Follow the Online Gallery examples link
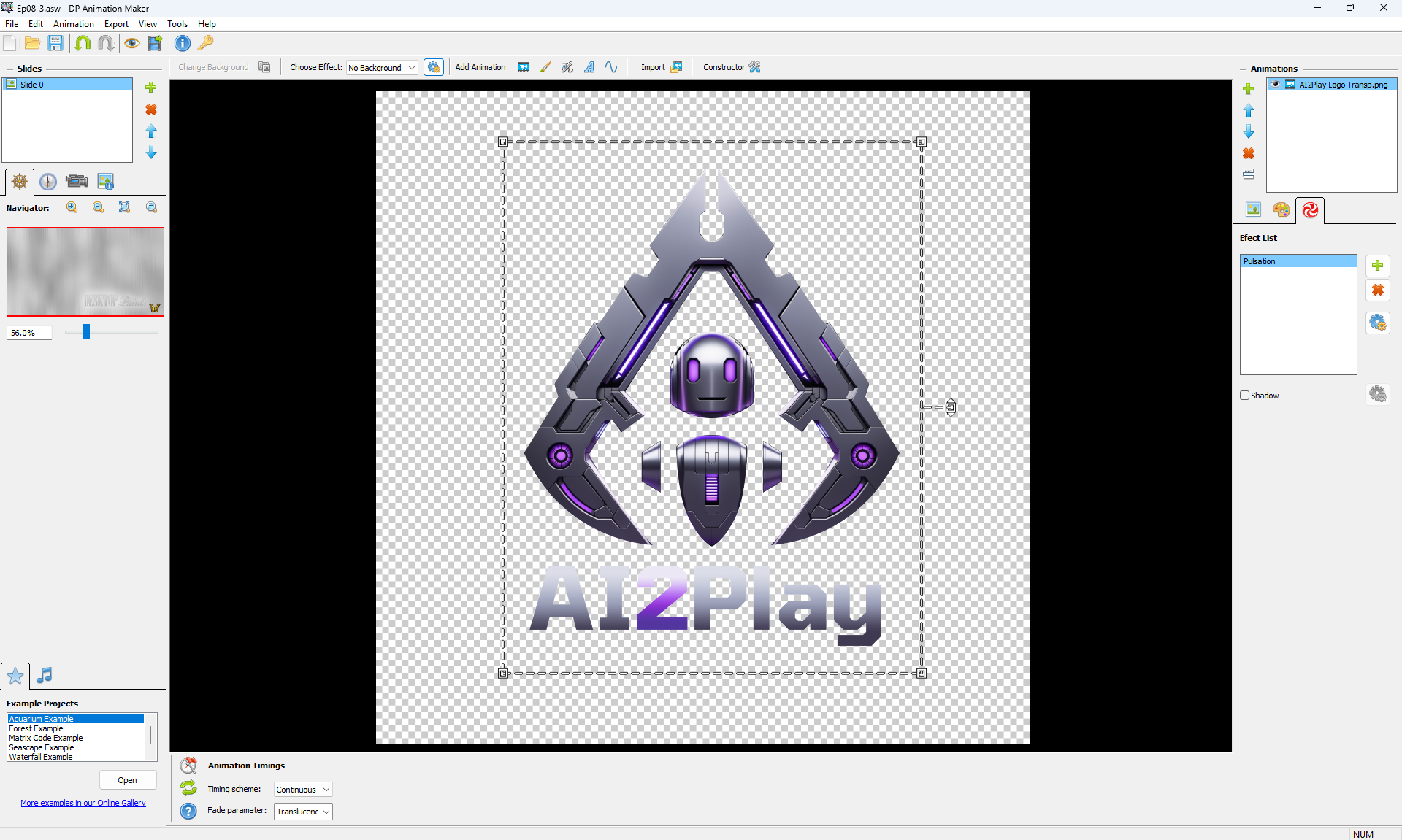 click(83, 803)
